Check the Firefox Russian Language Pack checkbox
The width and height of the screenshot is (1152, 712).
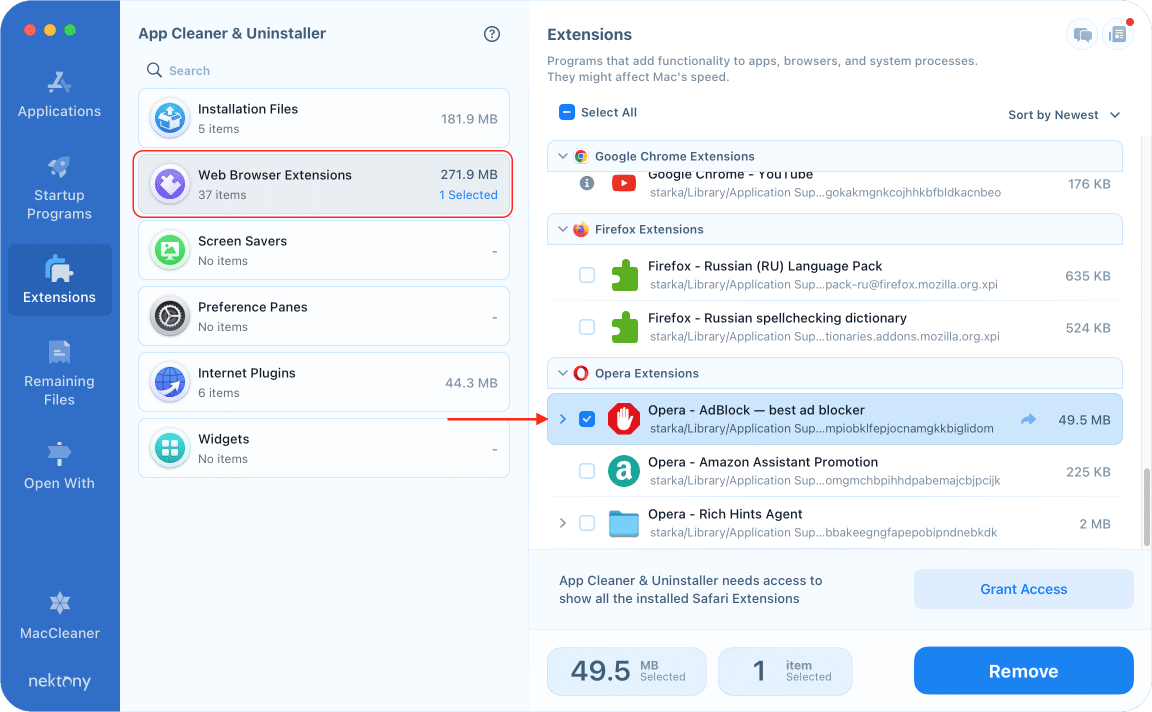click(x=587, y=275)
